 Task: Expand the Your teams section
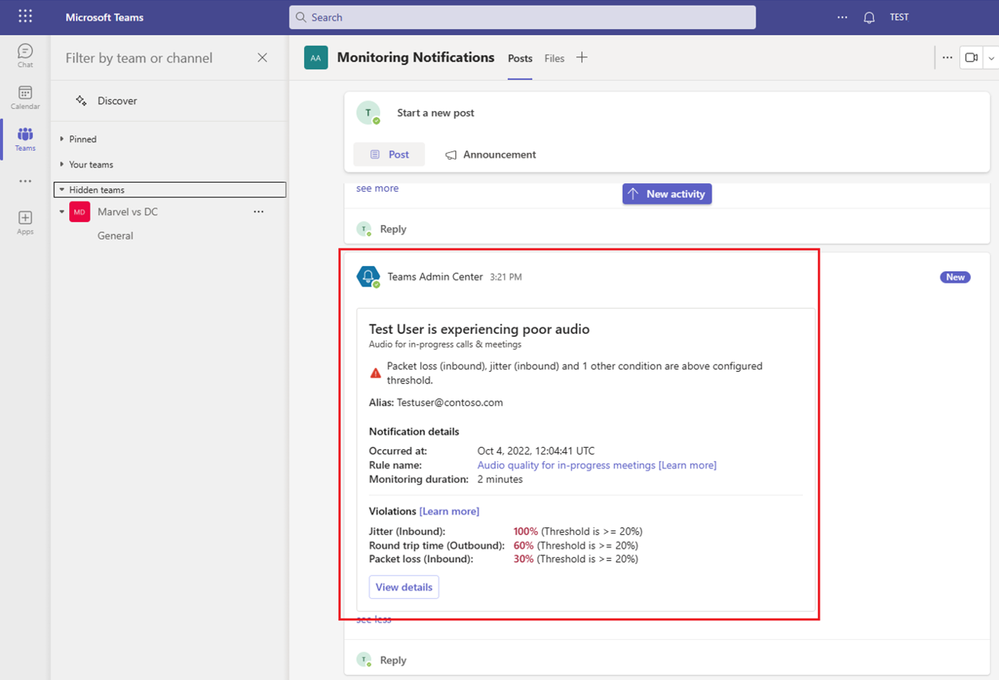(x=62, y=164)
